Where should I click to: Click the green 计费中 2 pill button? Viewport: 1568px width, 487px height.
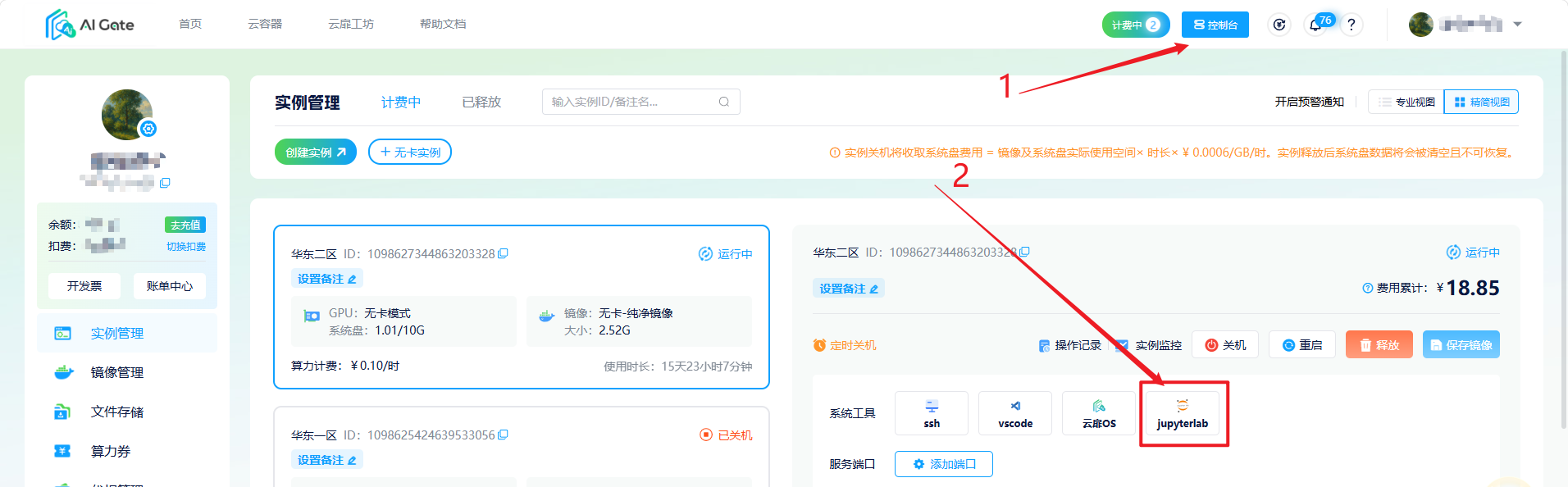coord(1136,25)
